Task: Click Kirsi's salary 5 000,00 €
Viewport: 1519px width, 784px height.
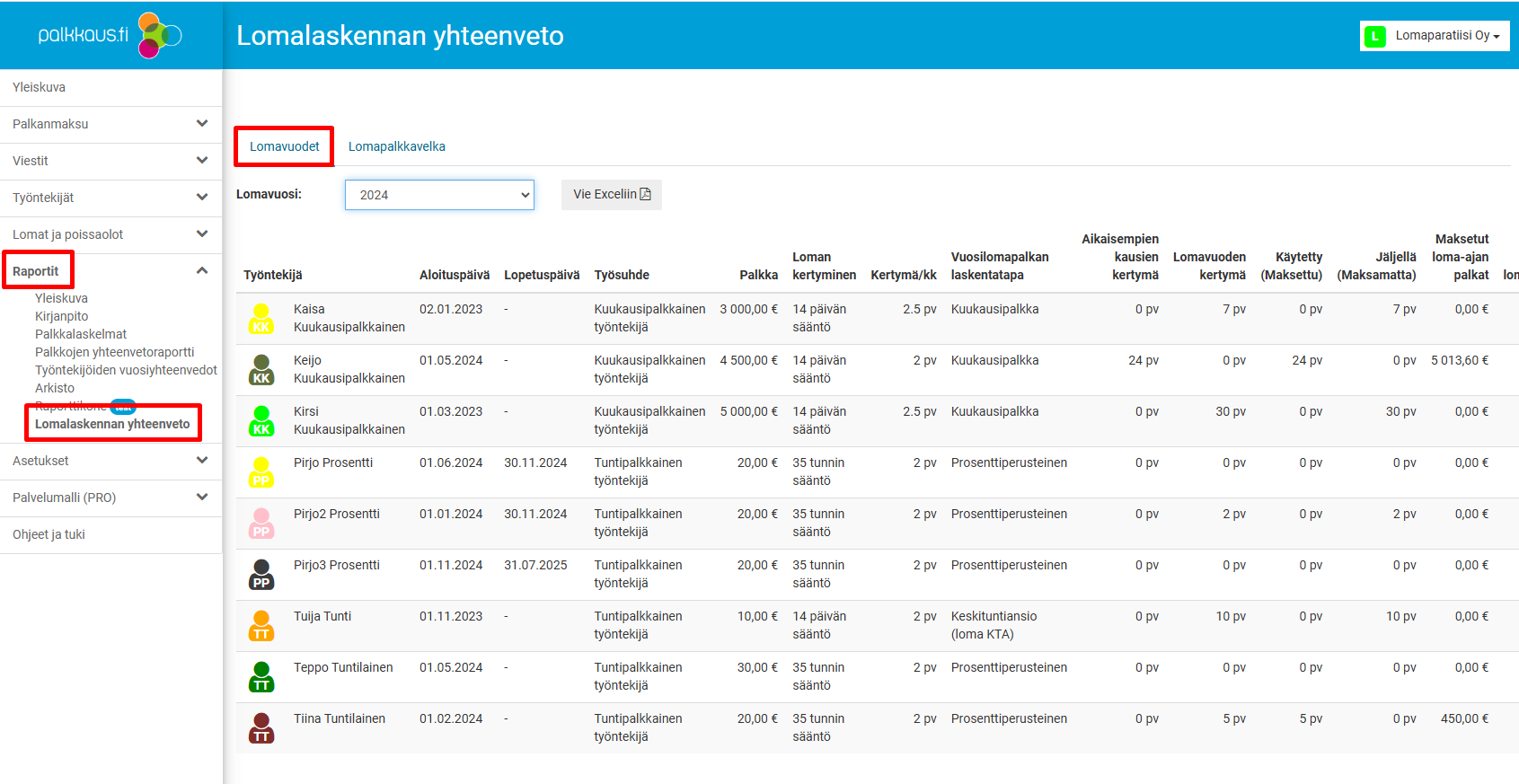Action: 749,411
